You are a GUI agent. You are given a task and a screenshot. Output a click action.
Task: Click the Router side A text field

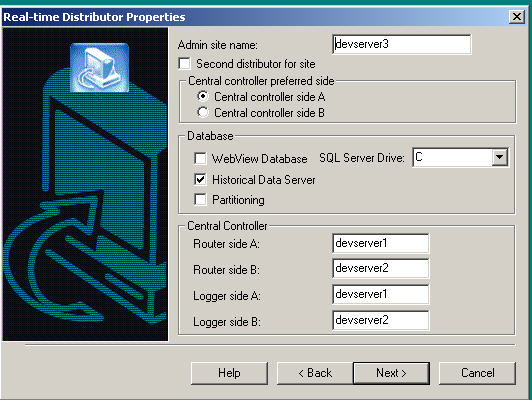click(x=381, y=243)
